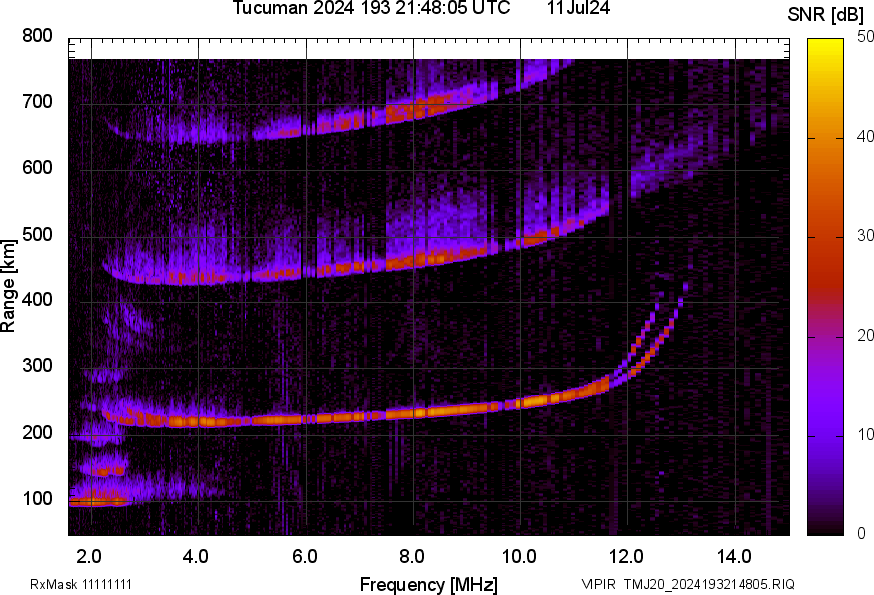Click the bright echo near 100 km at 2 MHz

click(x=97, y=501)
